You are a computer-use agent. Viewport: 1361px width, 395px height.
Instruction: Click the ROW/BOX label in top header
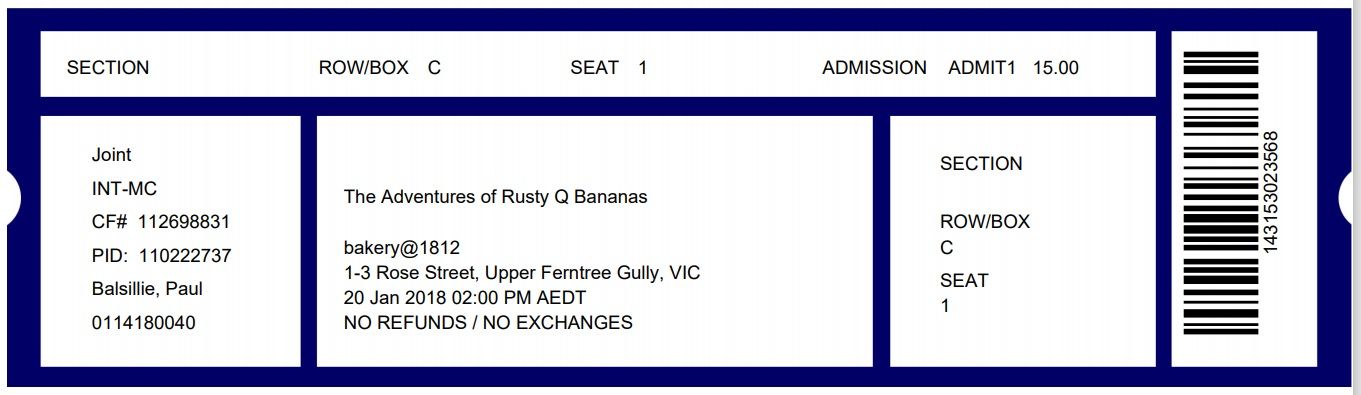point(364,68)
